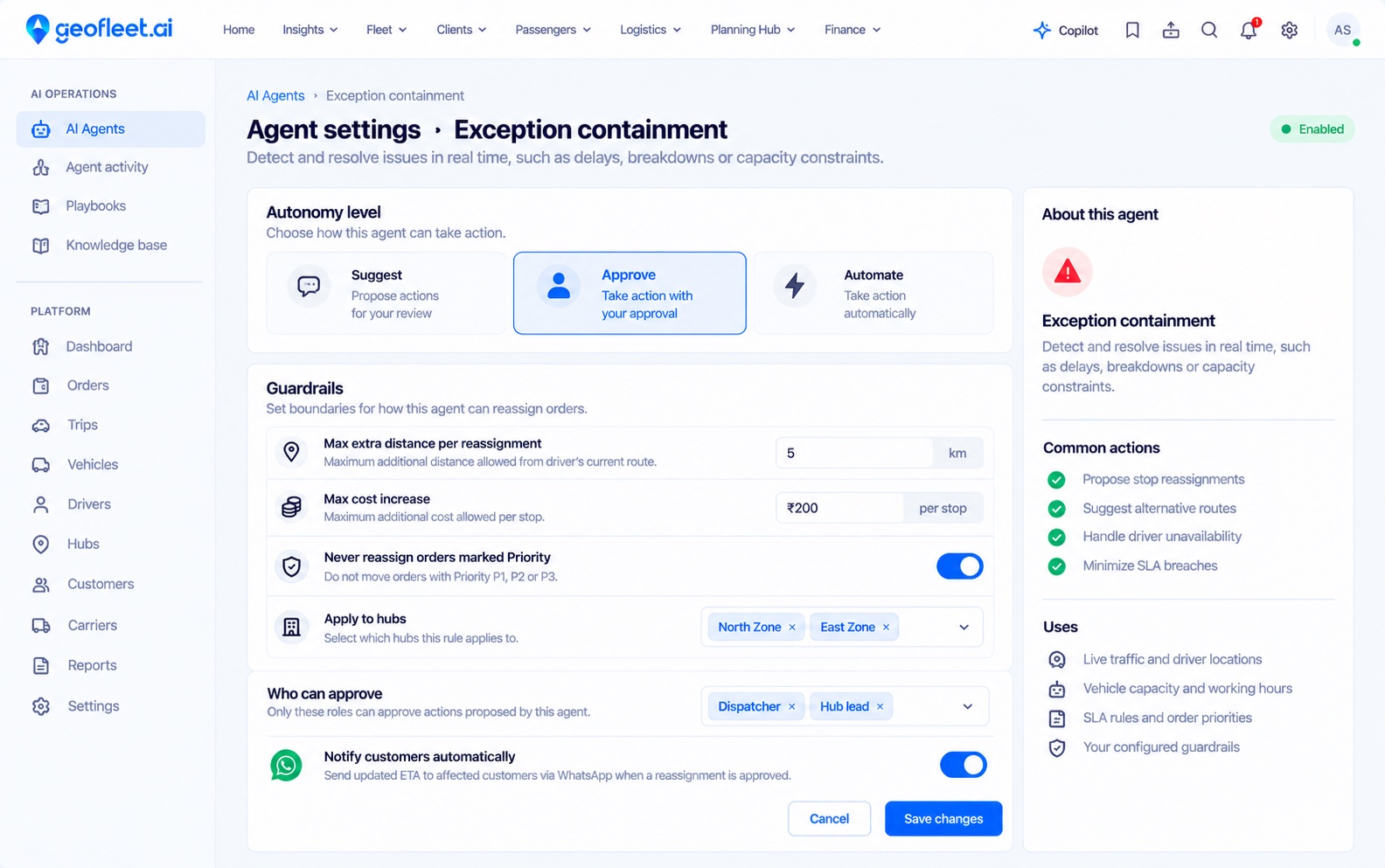
Task: Open search with the magnifier icon
Action: (1209, 31)
